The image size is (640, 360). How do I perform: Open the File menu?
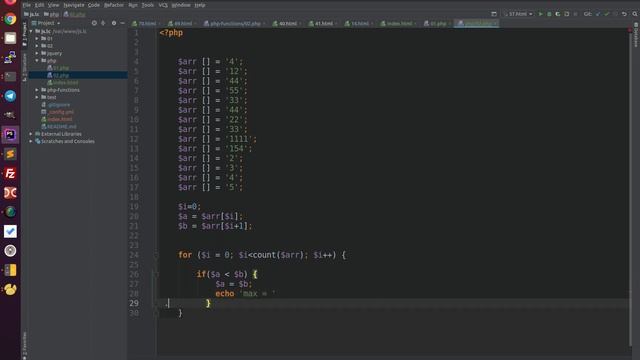(27, 5)
